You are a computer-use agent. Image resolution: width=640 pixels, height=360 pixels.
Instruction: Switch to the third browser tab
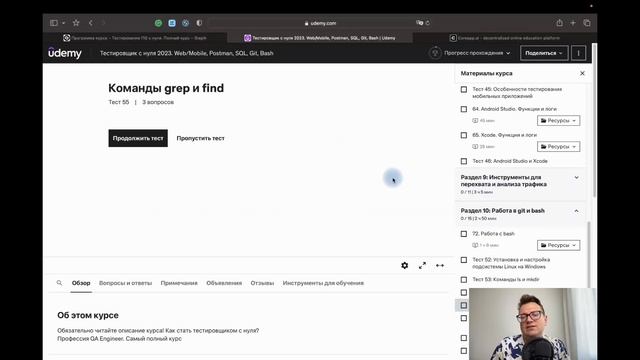tap(504, 38)
